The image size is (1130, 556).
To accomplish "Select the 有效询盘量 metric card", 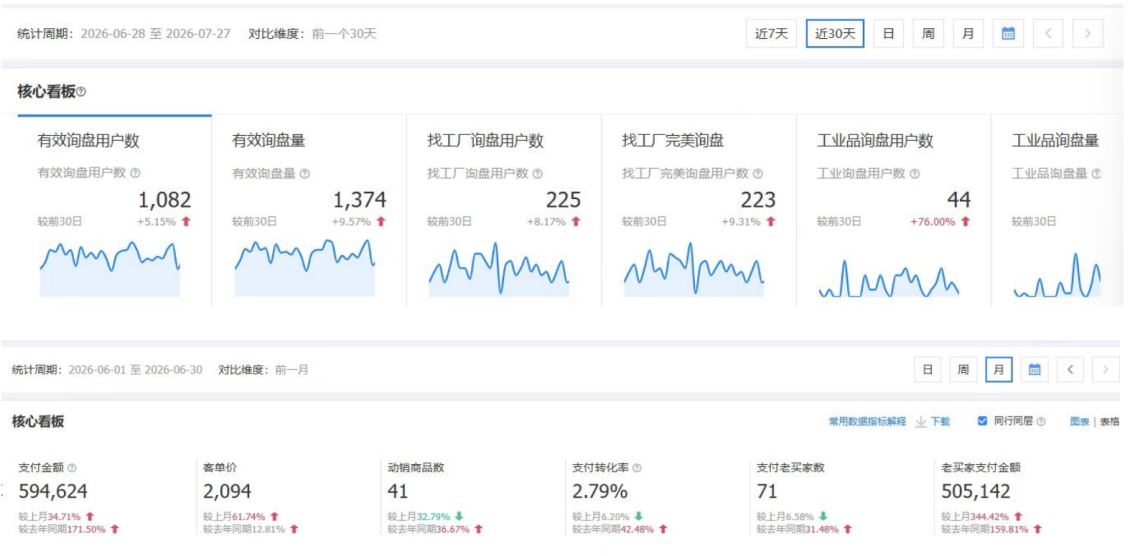I will click(309, 210).
